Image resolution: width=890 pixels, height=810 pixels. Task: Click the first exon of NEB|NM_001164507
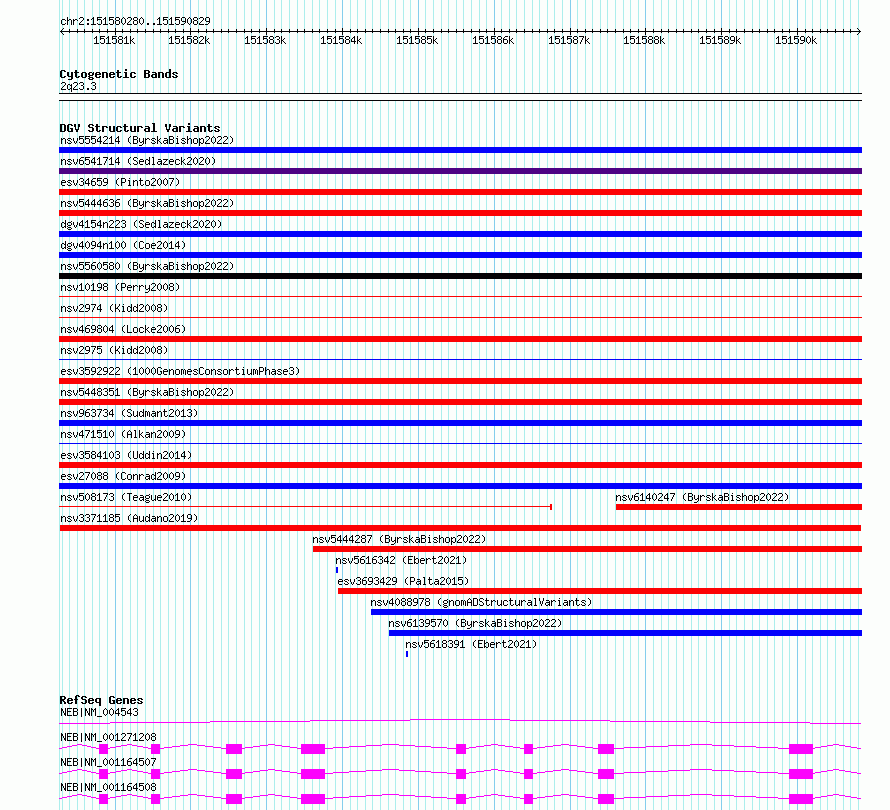point(103,774)
